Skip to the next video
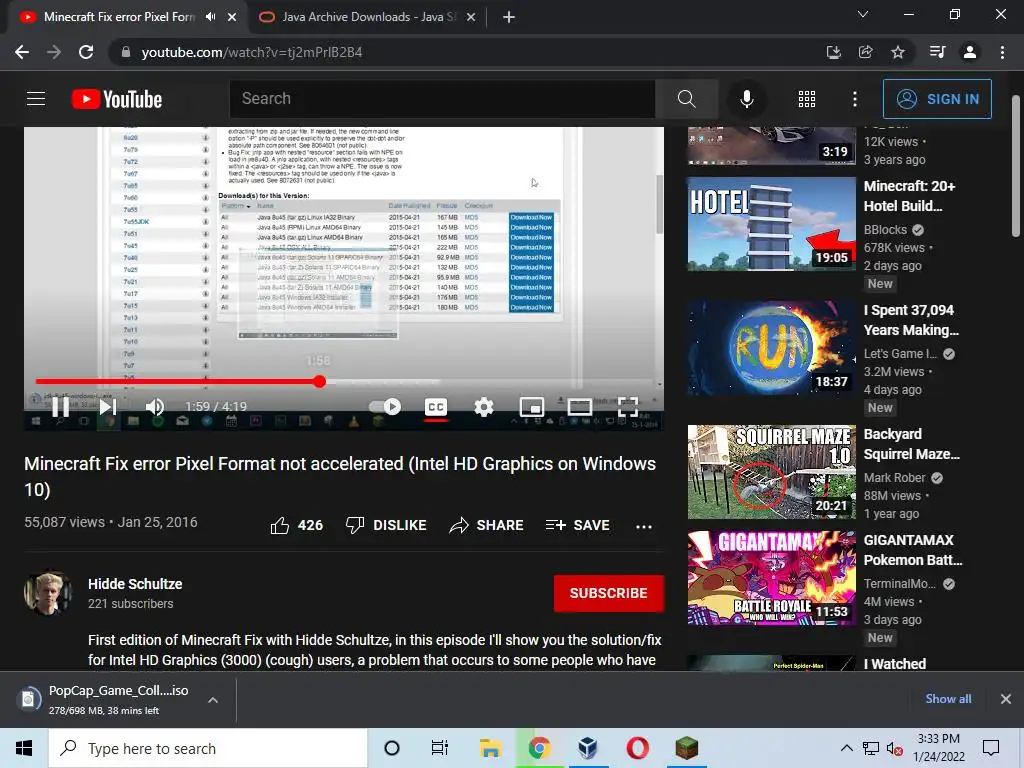Image resolution: width=1024 pixels, height=768 pixels. click(108, 407)
